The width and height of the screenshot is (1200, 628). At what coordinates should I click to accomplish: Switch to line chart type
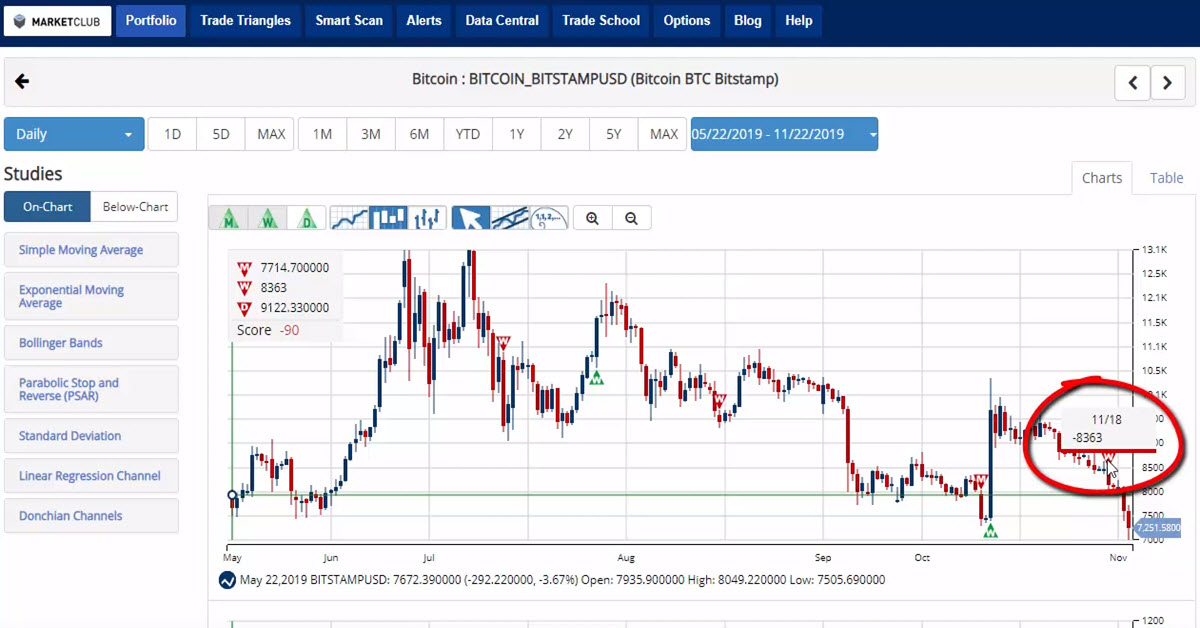coord(349,218)
